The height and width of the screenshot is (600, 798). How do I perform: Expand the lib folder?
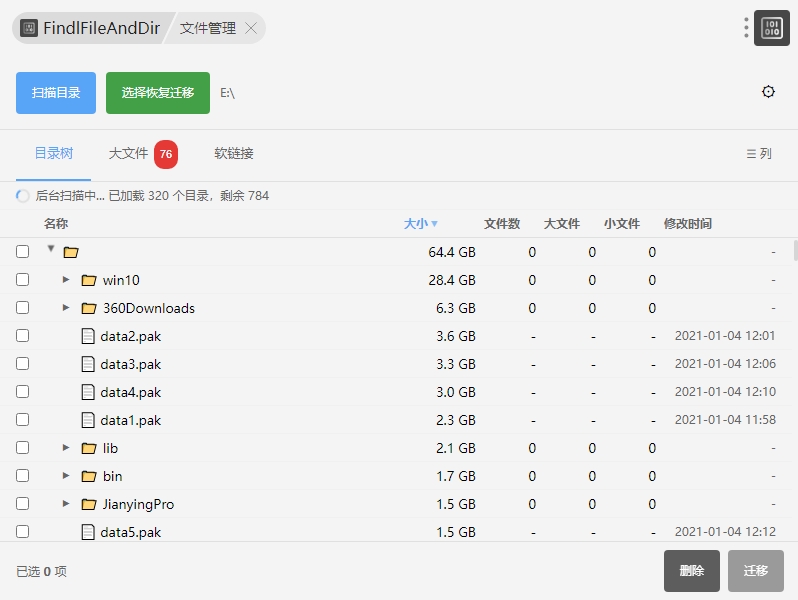pyautogui.click(x=66, y=447)
